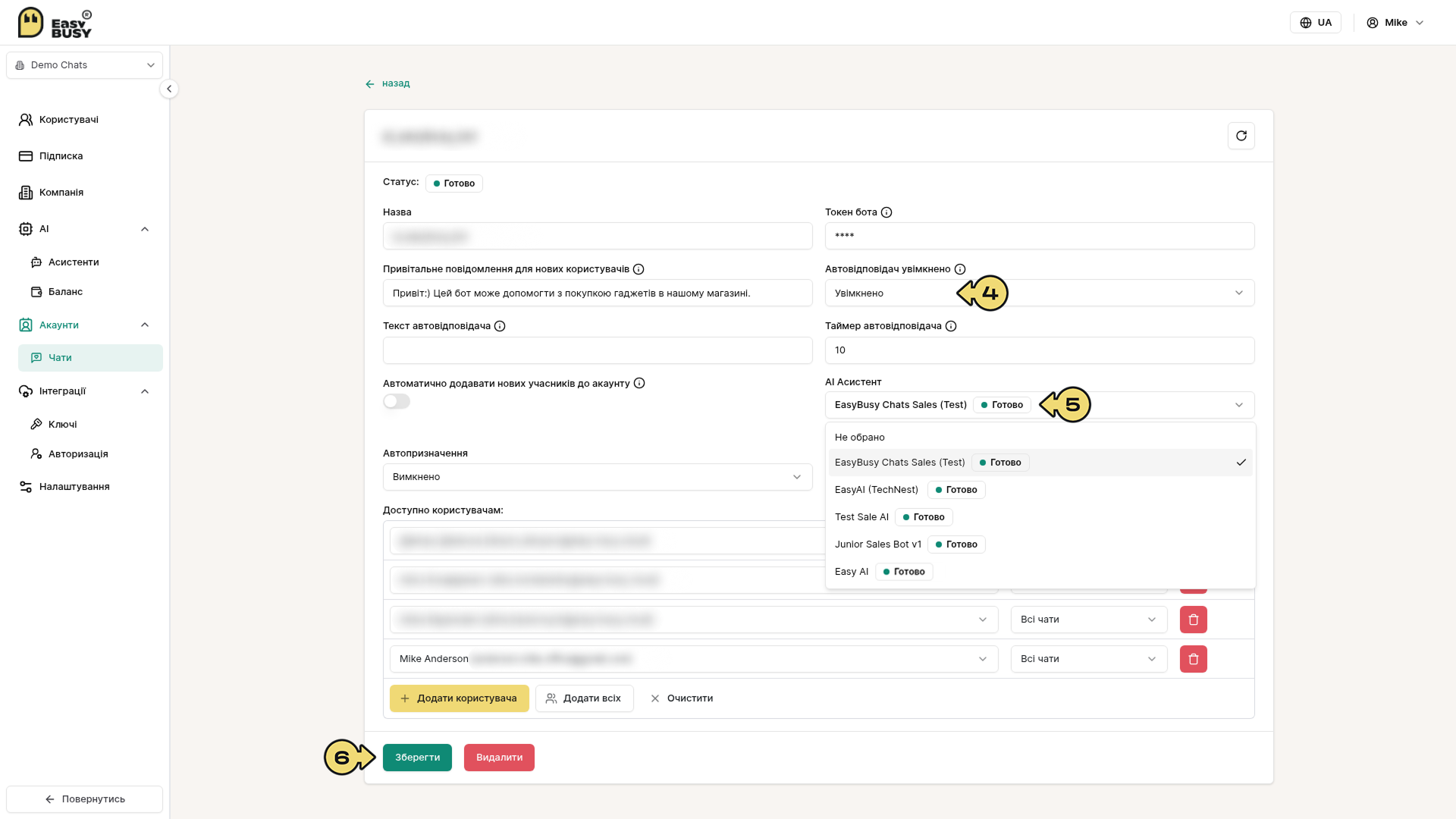Open the Увімкнено autoresponder dropdown
The height and width of the screenshot is (819, 1456).
coord(1039,293)
